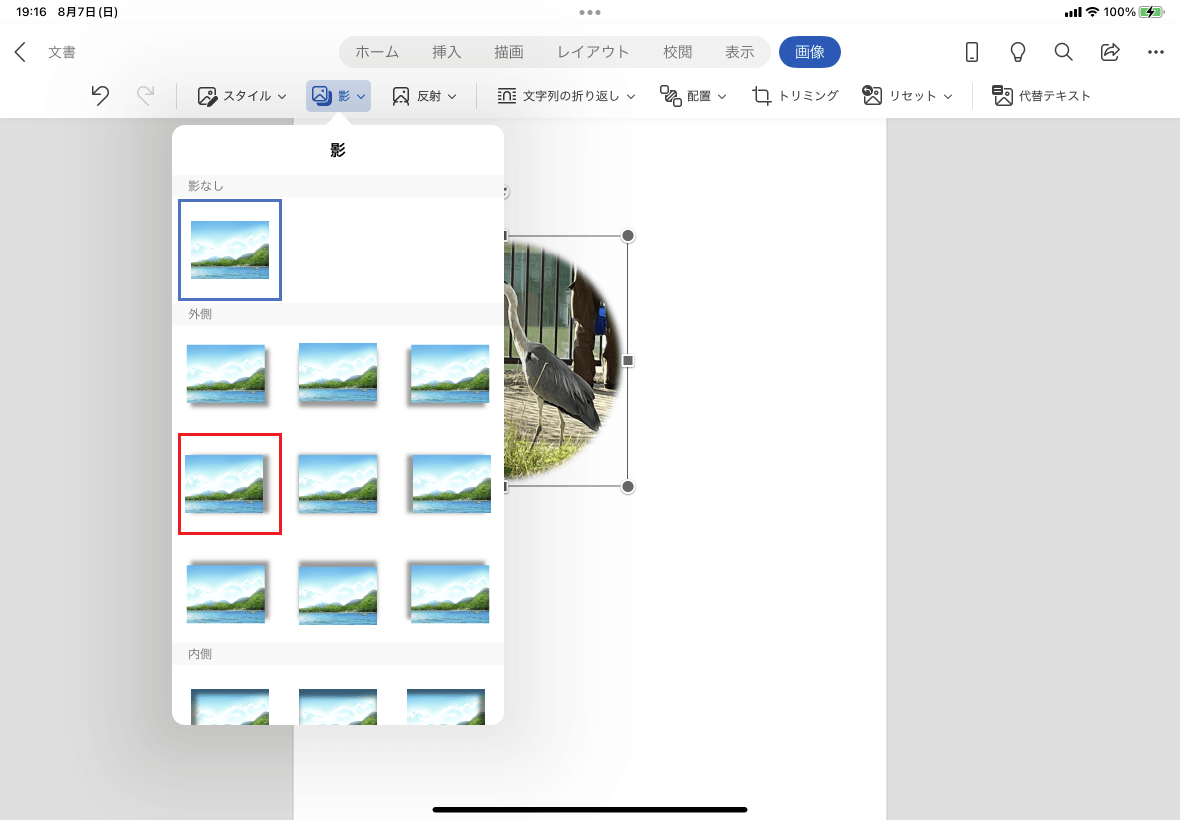Open the スタイル picture styles dropdown
Screen dimensions: 1180x820
(x=242, y=96)
